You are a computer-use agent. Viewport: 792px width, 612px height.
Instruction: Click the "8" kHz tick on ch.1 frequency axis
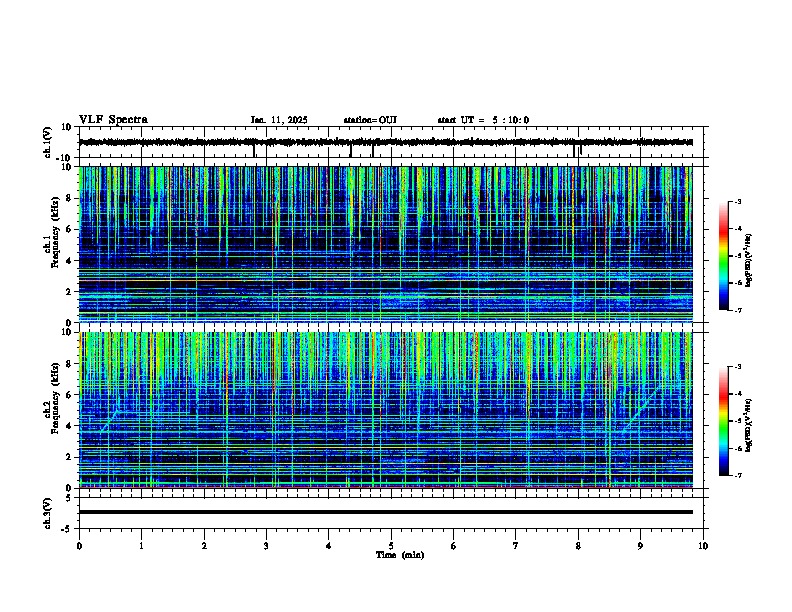(70, 198)
